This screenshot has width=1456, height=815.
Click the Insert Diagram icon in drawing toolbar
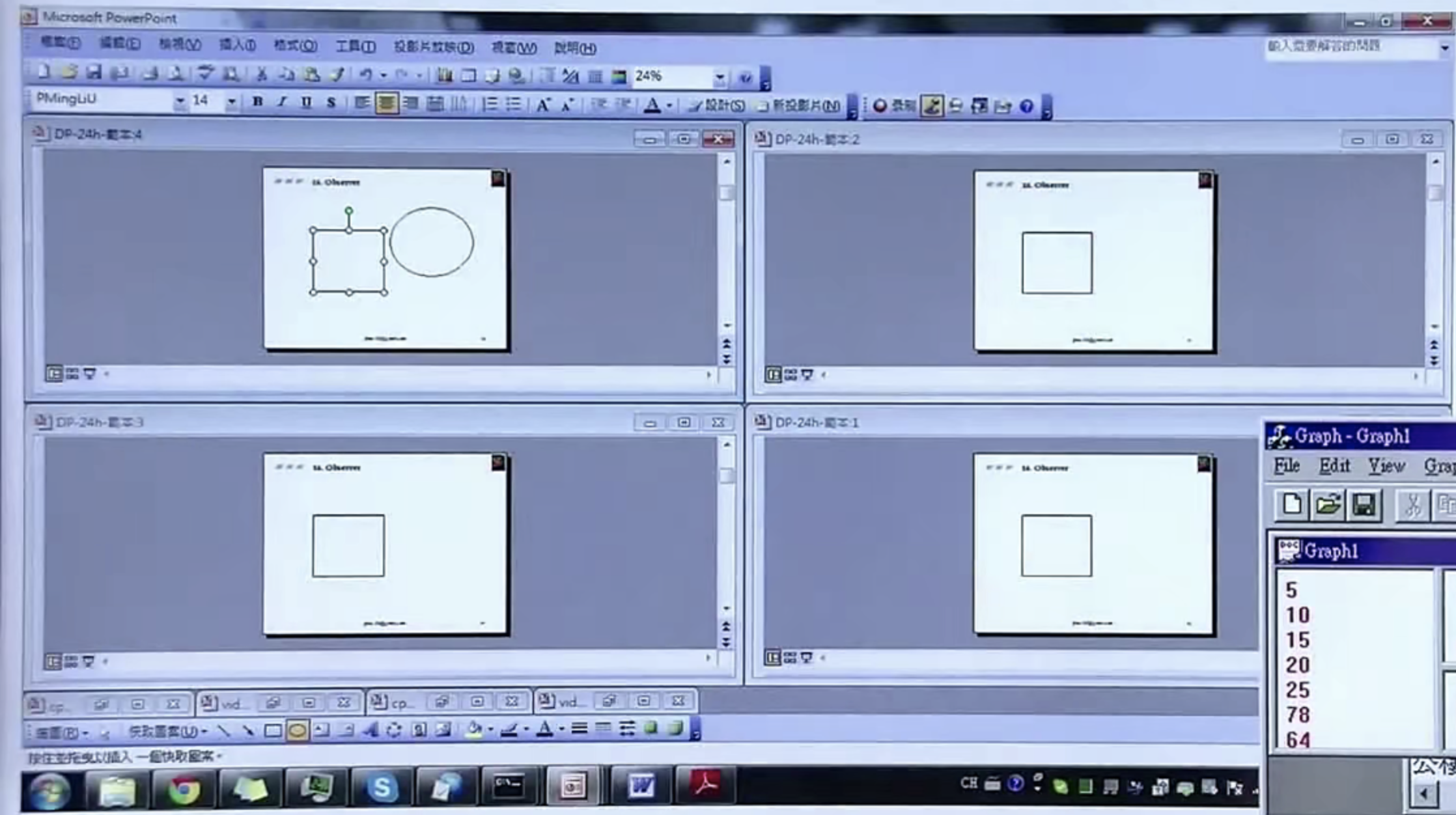coord(395,730)
